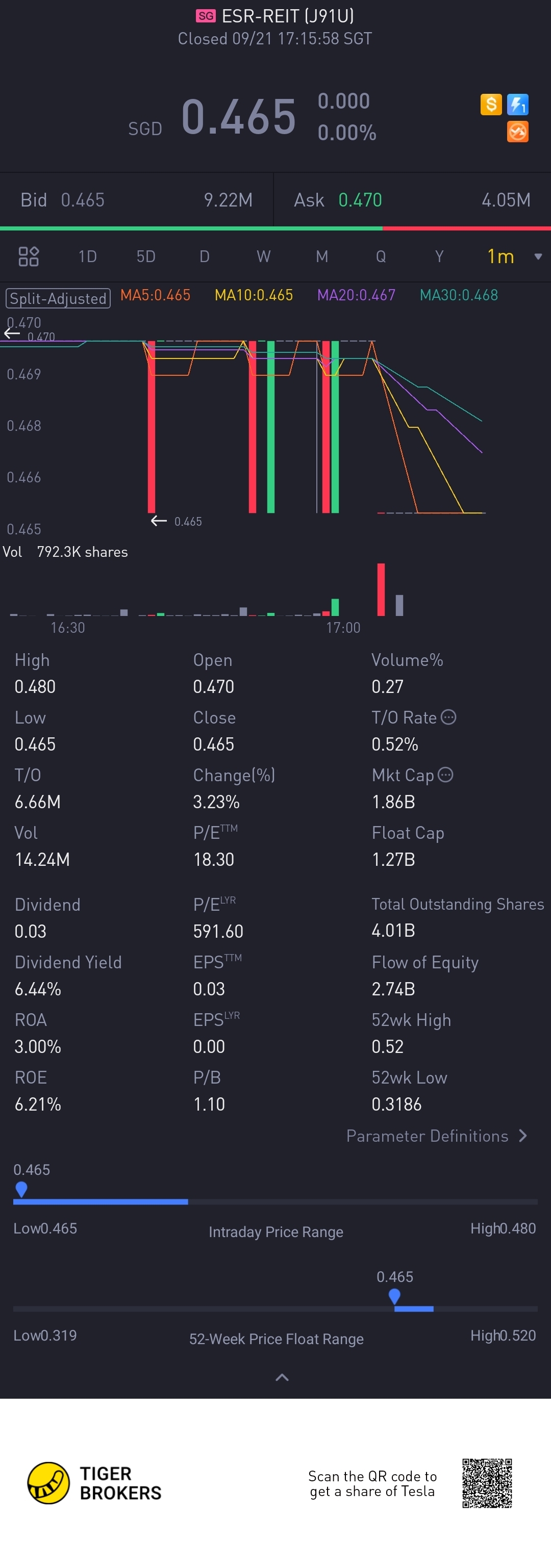Tap the Intraday Price Range marker
Image resolution: width=551 pixels, height=1568 pixels.
(x=21, y=1188)
